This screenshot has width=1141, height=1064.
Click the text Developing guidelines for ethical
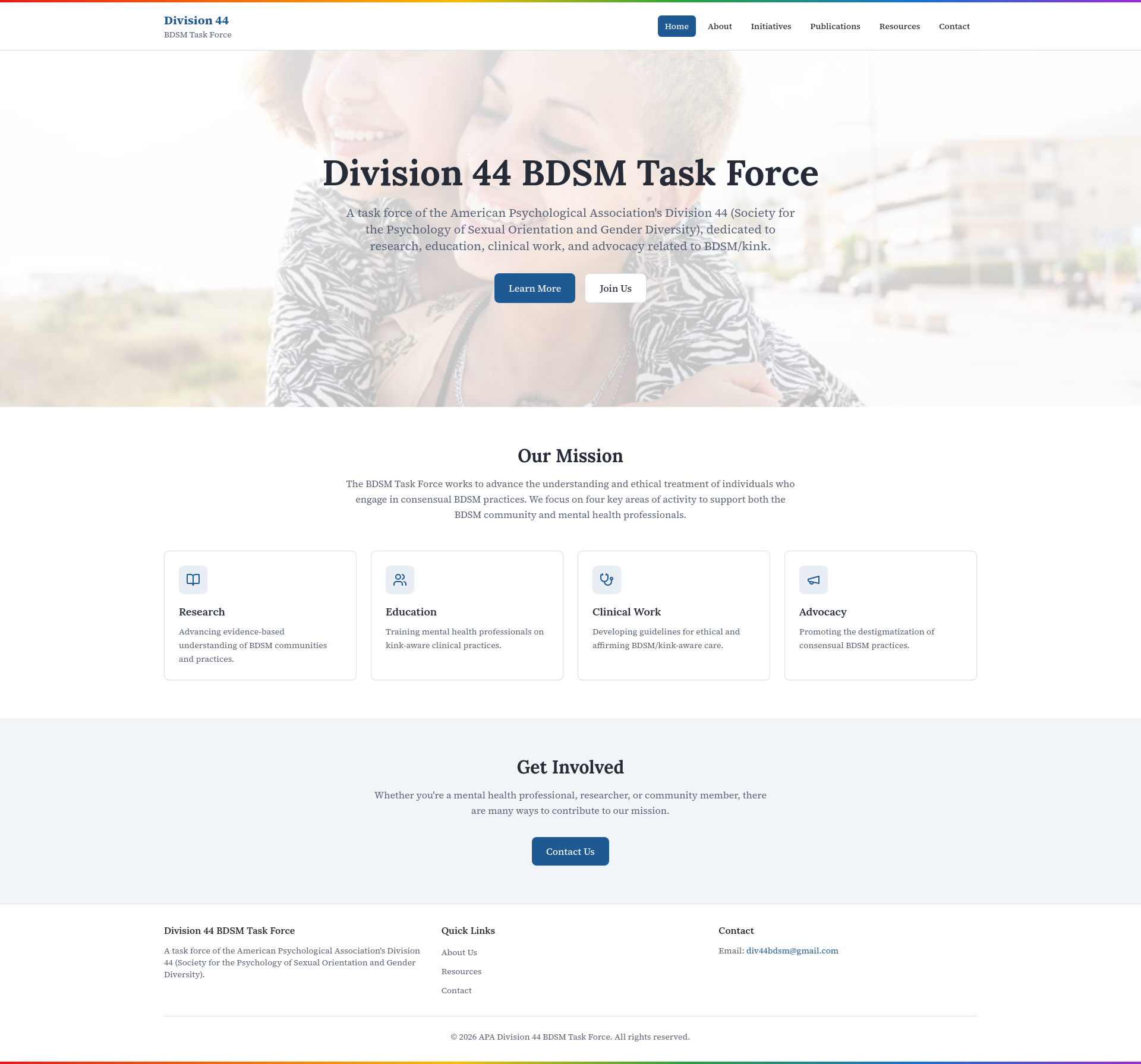(x=666, y=638)
